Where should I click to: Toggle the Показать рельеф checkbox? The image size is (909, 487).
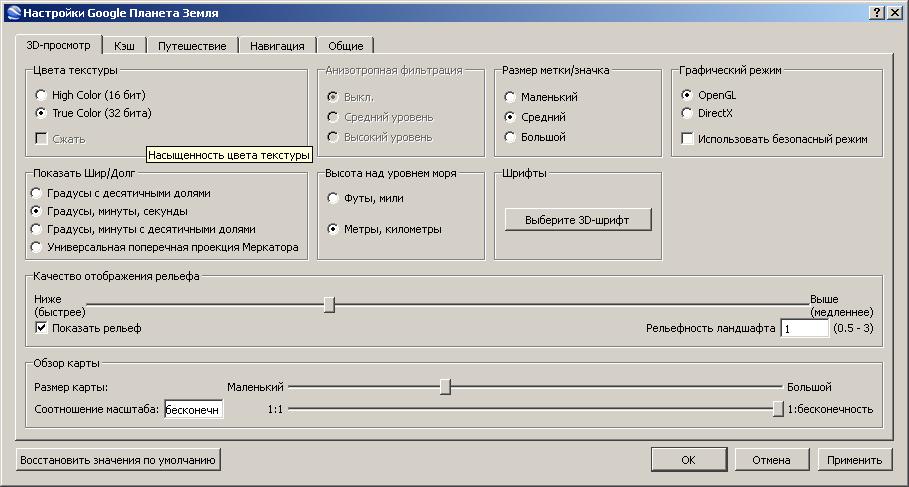[42, 328]
